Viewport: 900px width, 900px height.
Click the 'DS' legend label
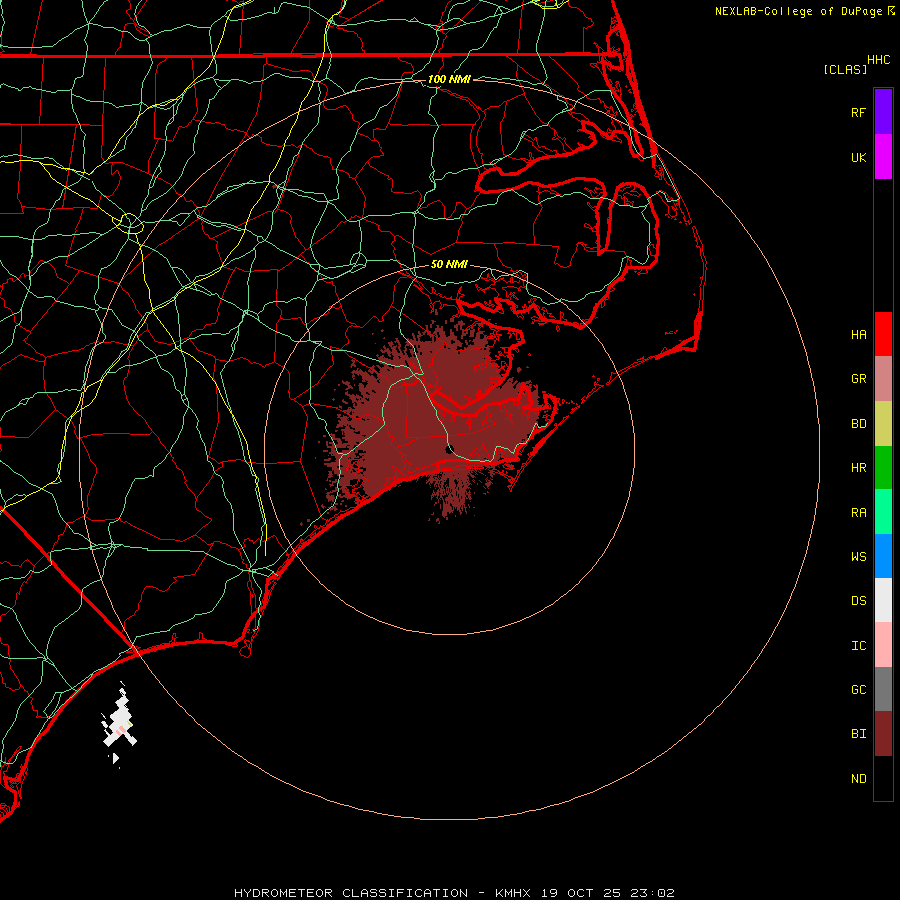coord(859,600)
